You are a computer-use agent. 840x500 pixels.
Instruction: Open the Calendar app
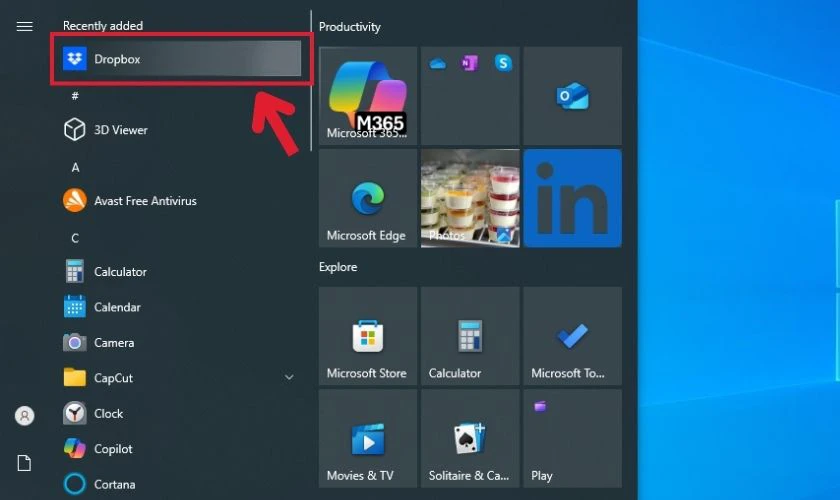[116, 307]
